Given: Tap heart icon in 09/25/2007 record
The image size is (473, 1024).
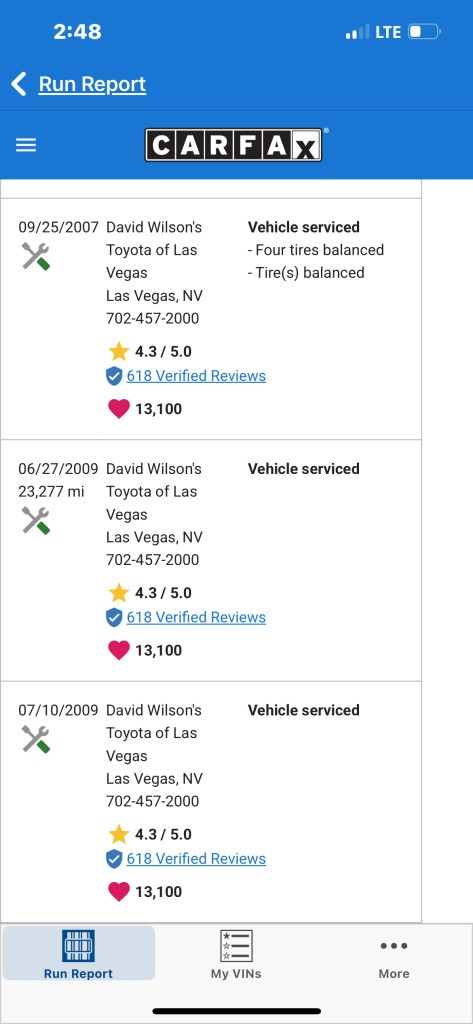Looking at the screenshot, I should click(x=118, y=409).
